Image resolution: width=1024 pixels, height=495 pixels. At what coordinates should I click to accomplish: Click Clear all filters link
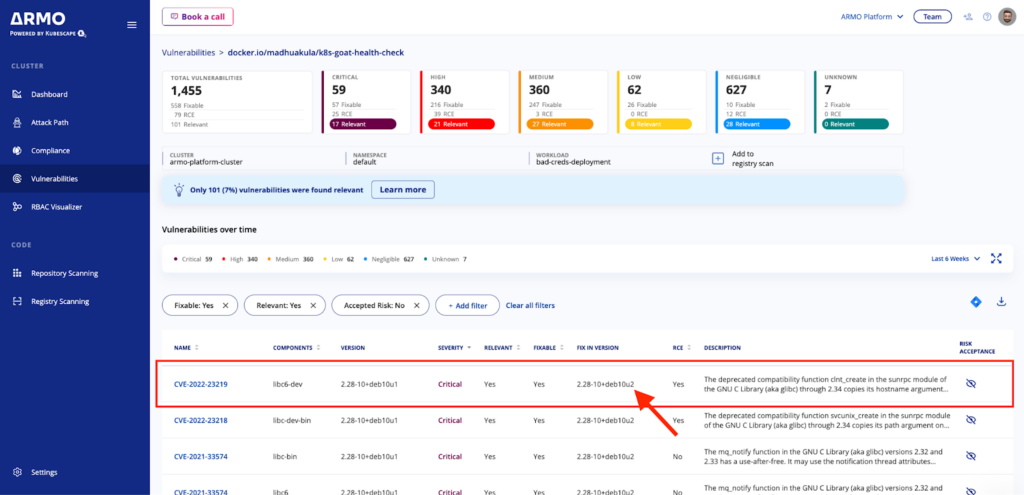click(x=530, y=305)
